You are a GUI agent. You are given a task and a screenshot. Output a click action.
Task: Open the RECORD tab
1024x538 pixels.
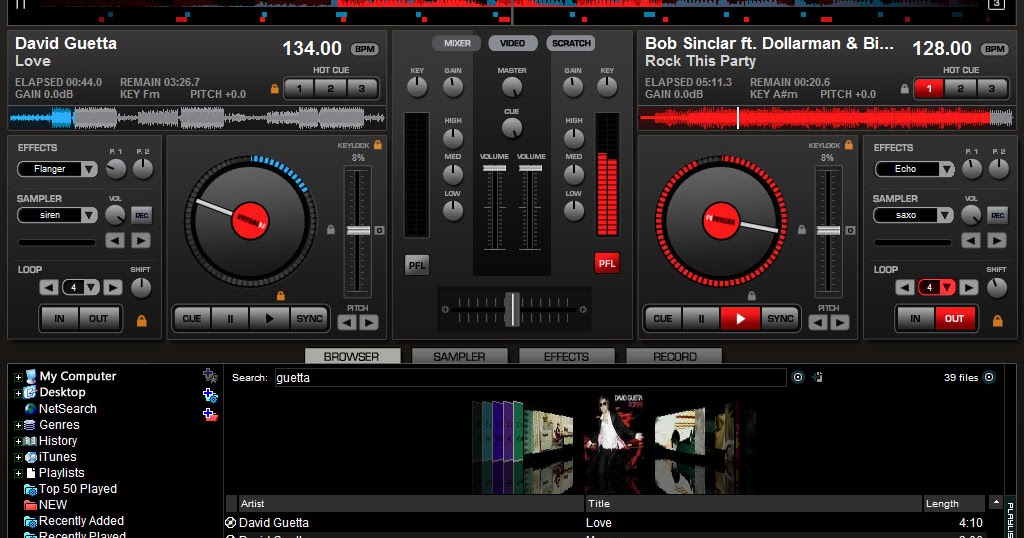pyautogui.click(x=675, y=356)
